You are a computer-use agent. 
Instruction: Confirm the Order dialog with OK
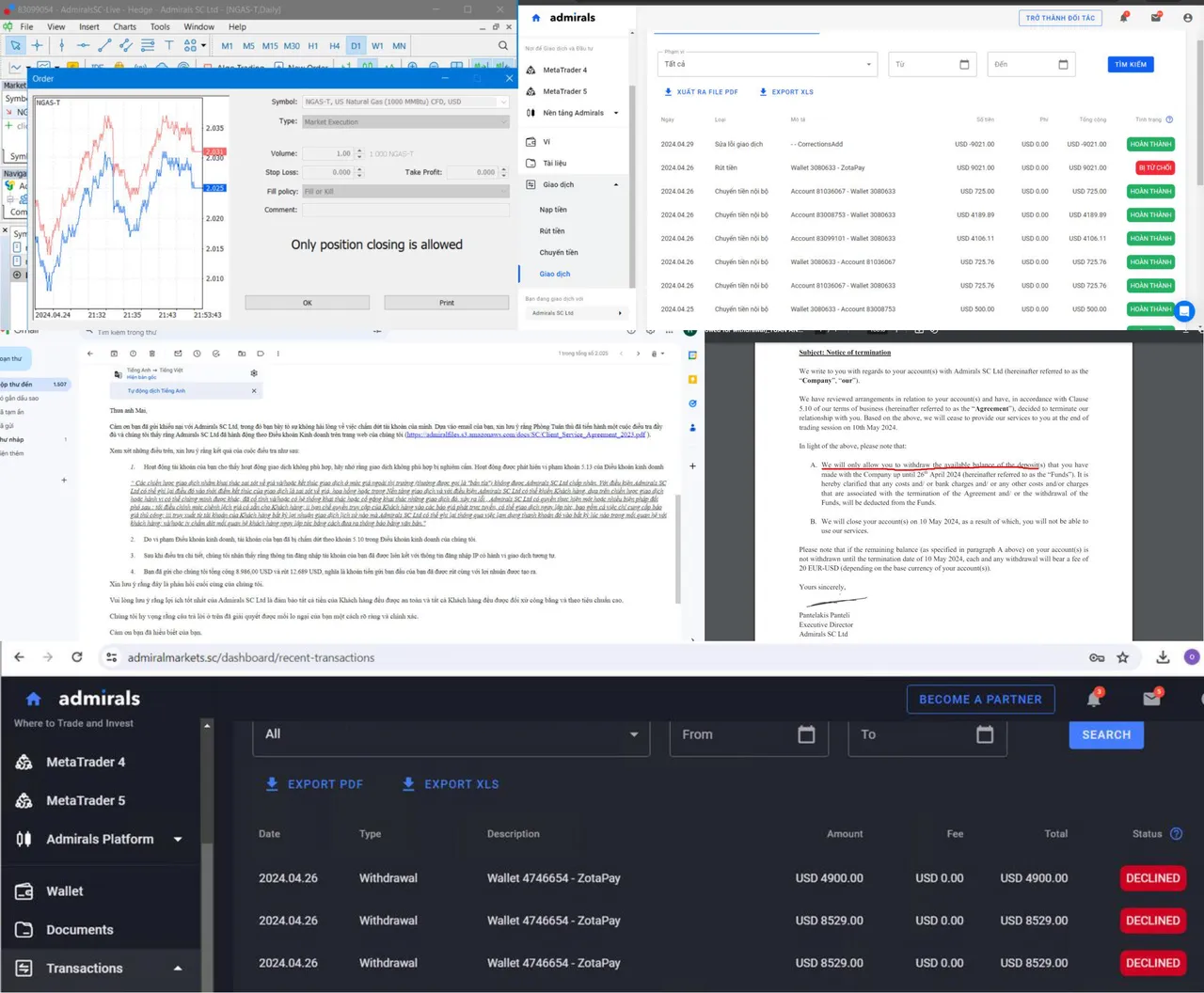click(x=308, y=303)
